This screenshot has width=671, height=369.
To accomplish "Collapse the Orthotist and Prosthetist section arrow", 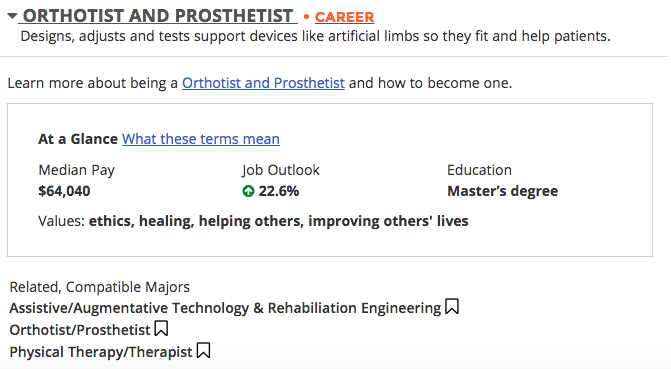I will point(12,16).
